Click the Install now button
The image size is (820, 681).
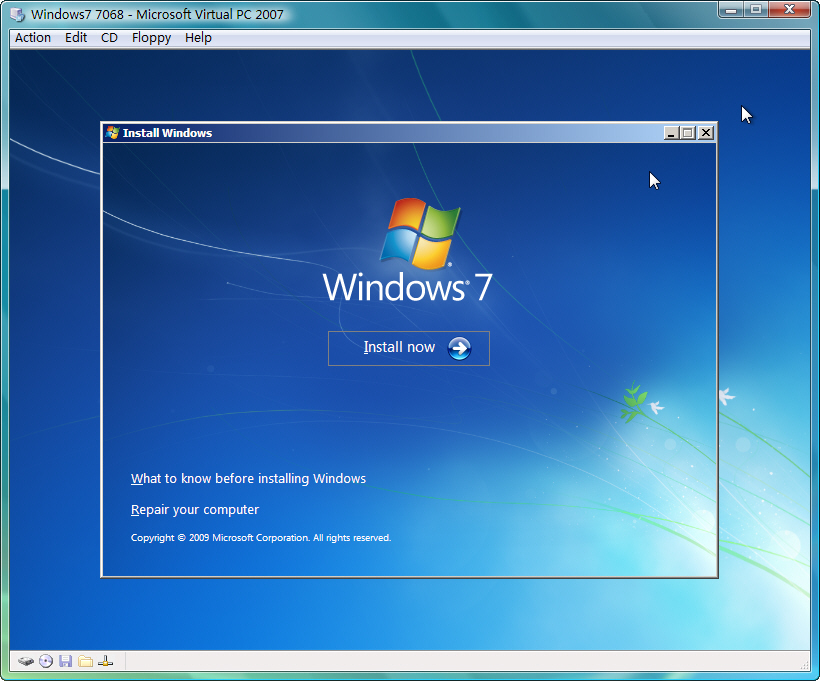point(409,348)
